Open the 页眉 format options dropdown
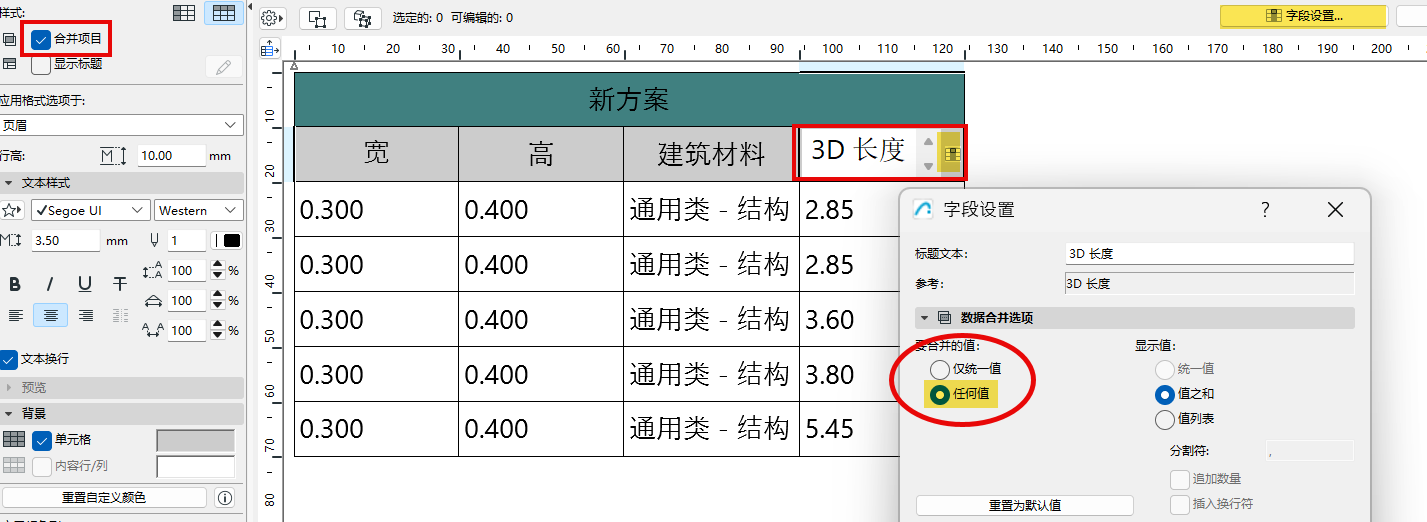The height and width of the screenshot is (522, 1427). tap(121, 125)
